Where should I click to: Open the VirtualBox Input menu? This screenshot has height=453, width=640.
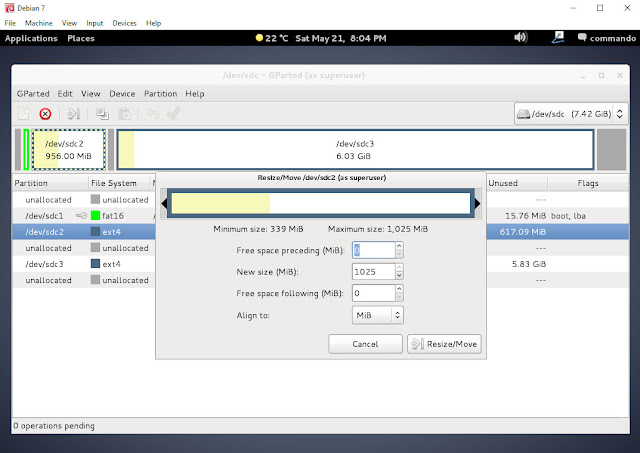click(95, 23)
